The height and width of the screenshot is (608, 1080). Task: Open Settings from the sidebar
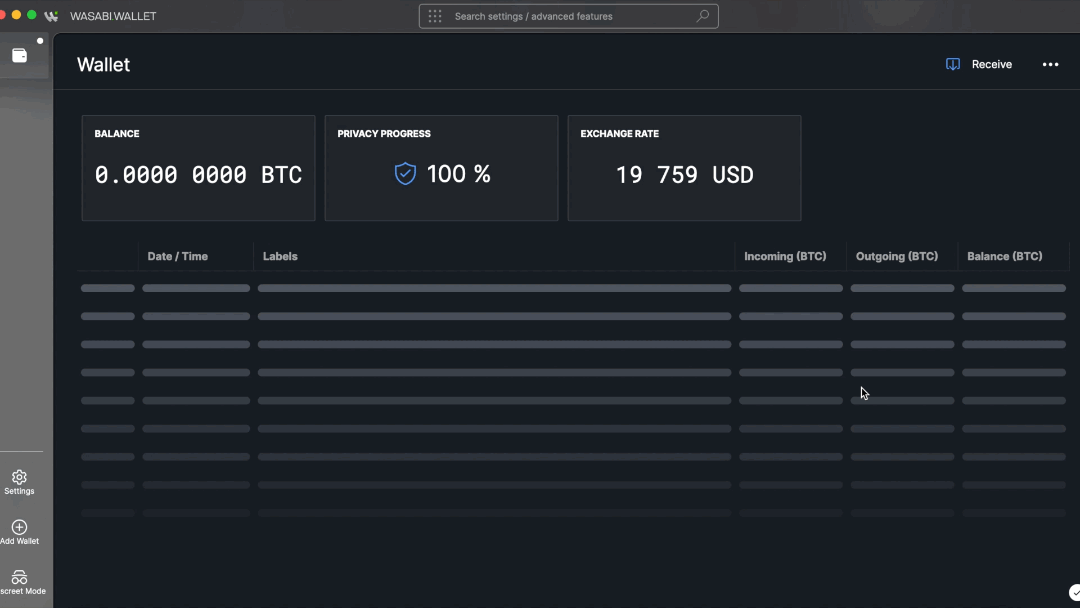pos(19,482)
